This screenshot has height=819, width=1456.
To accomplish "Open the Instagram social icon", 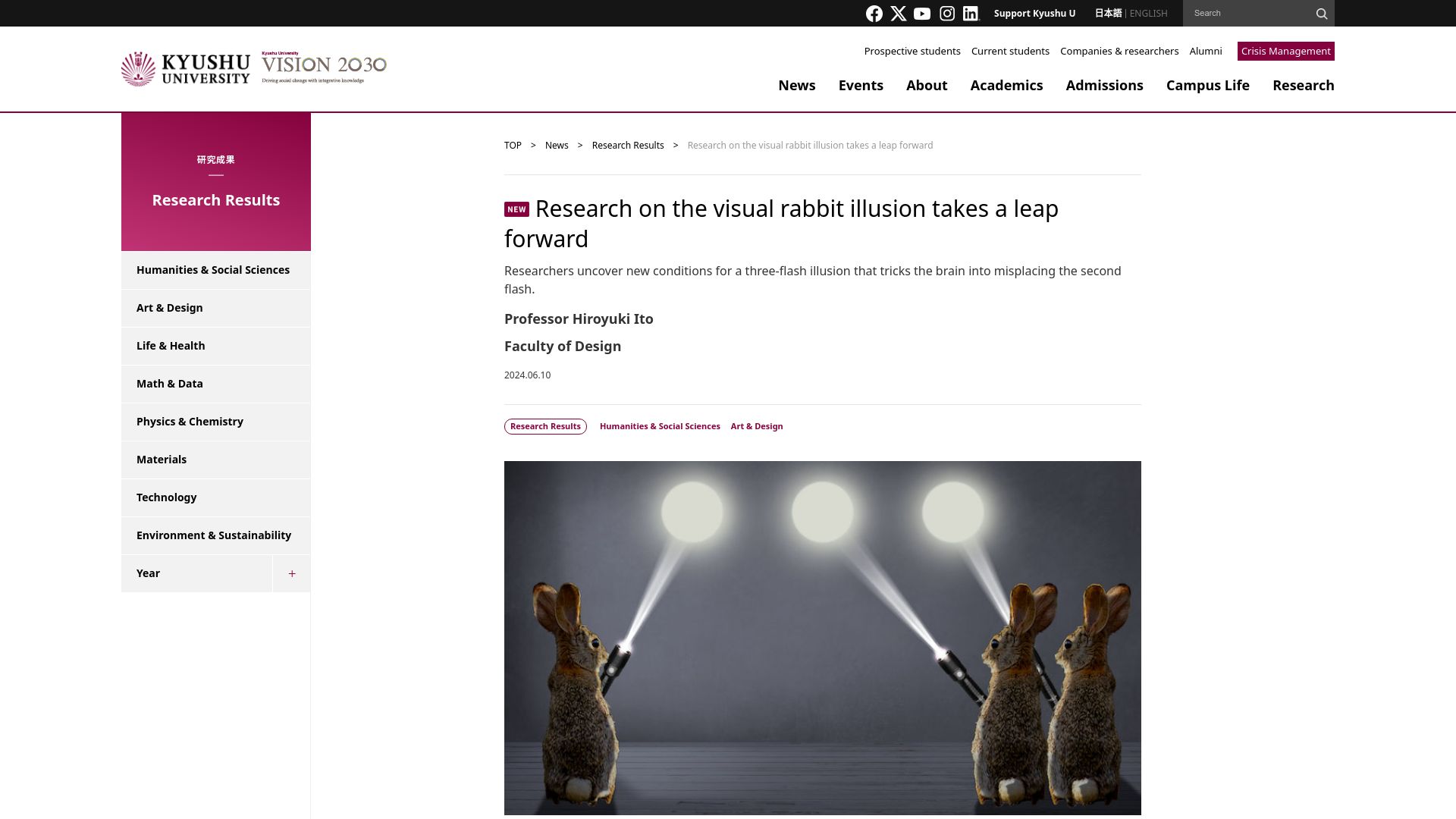I will [947, 14].
